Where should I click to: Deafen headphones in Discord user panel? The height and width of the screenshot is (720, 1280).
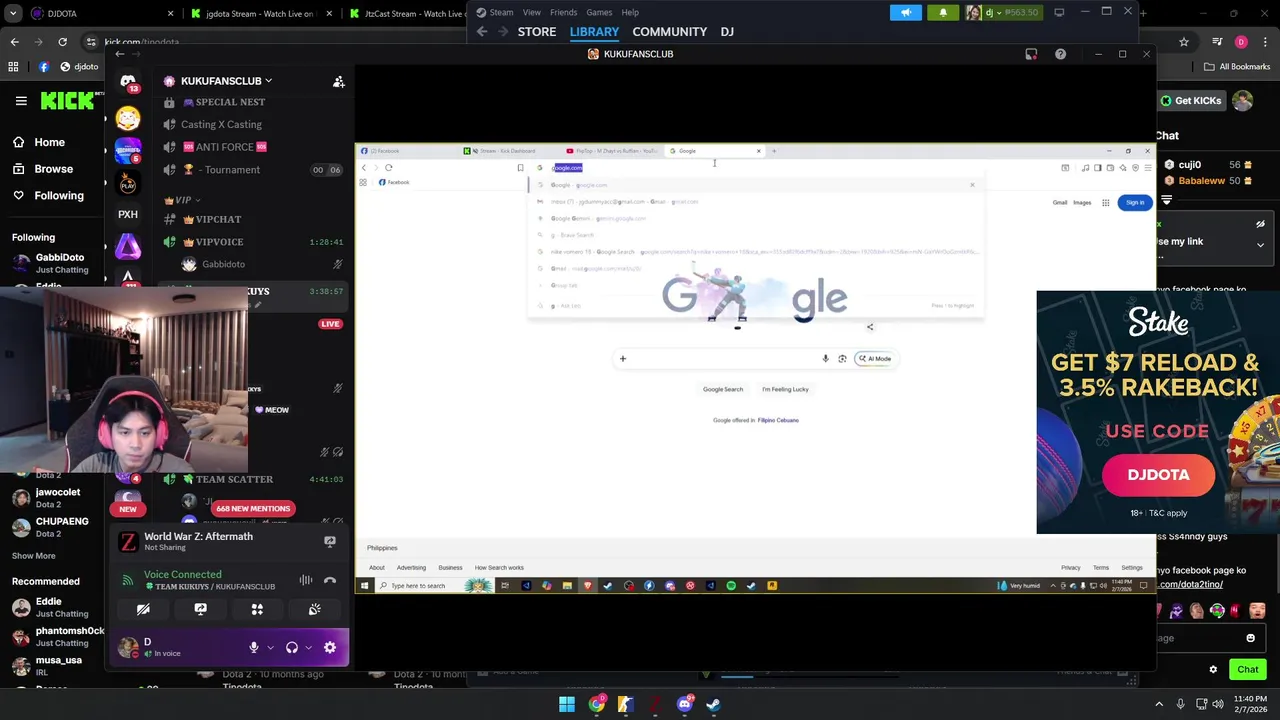[292, 648]
